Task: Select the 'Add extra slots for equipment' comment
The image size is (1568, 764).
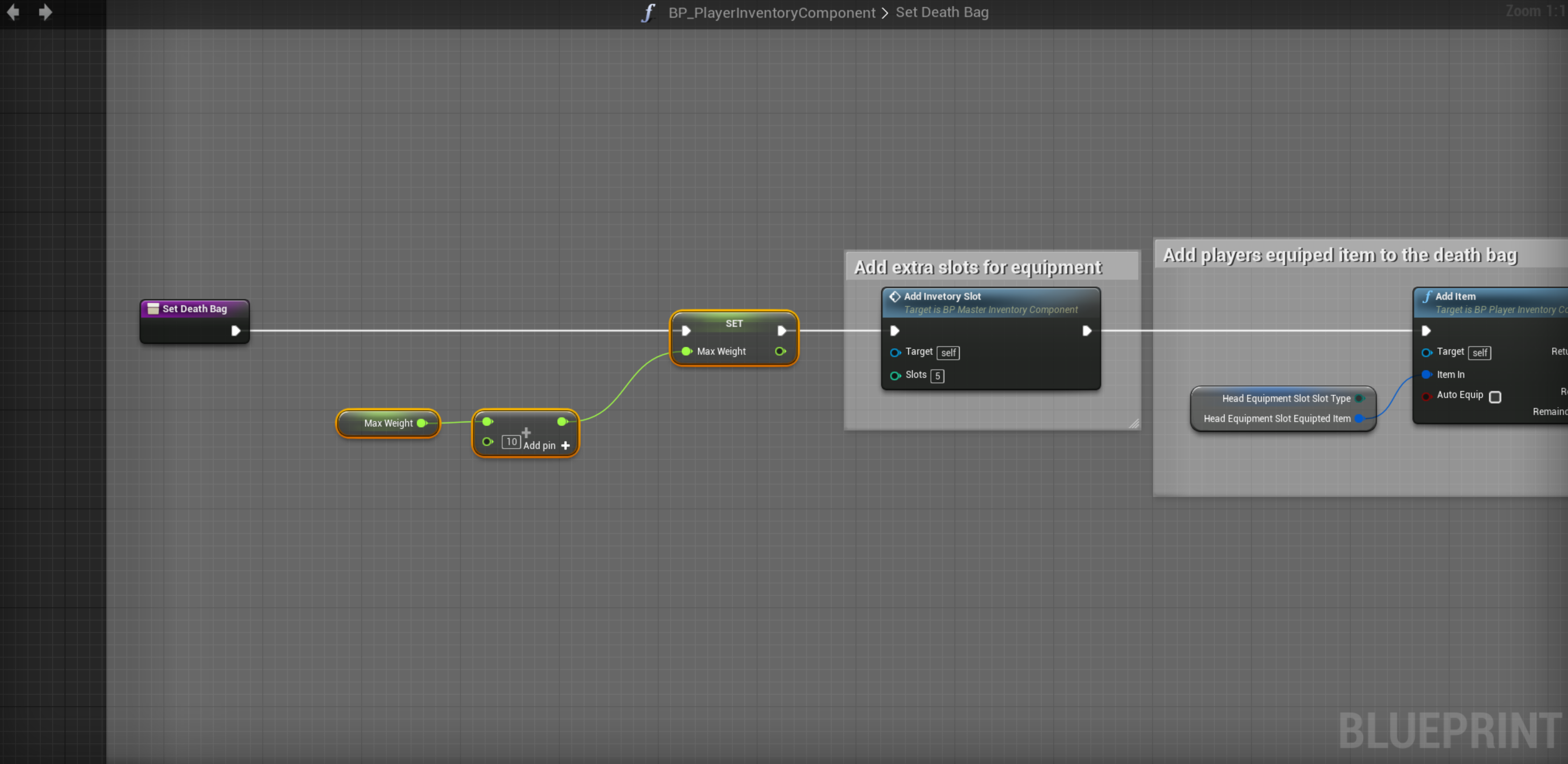Action: tap(977, 267)
